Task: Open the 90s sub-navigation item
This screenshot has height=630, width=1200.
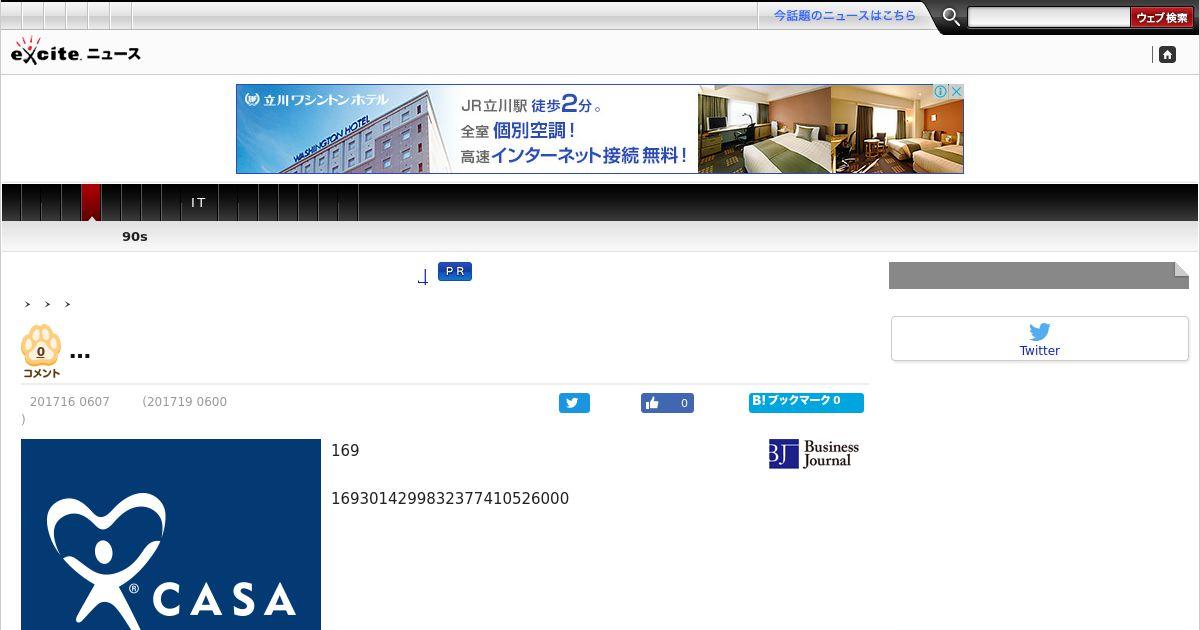Action: [x=135, y=237]
